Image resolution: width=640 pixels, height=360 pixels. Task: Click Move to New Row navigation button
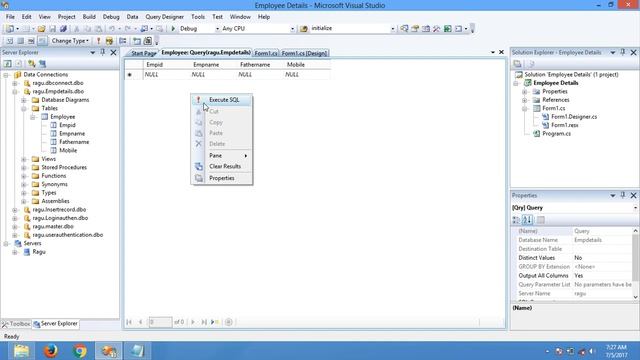coord(215,322)
